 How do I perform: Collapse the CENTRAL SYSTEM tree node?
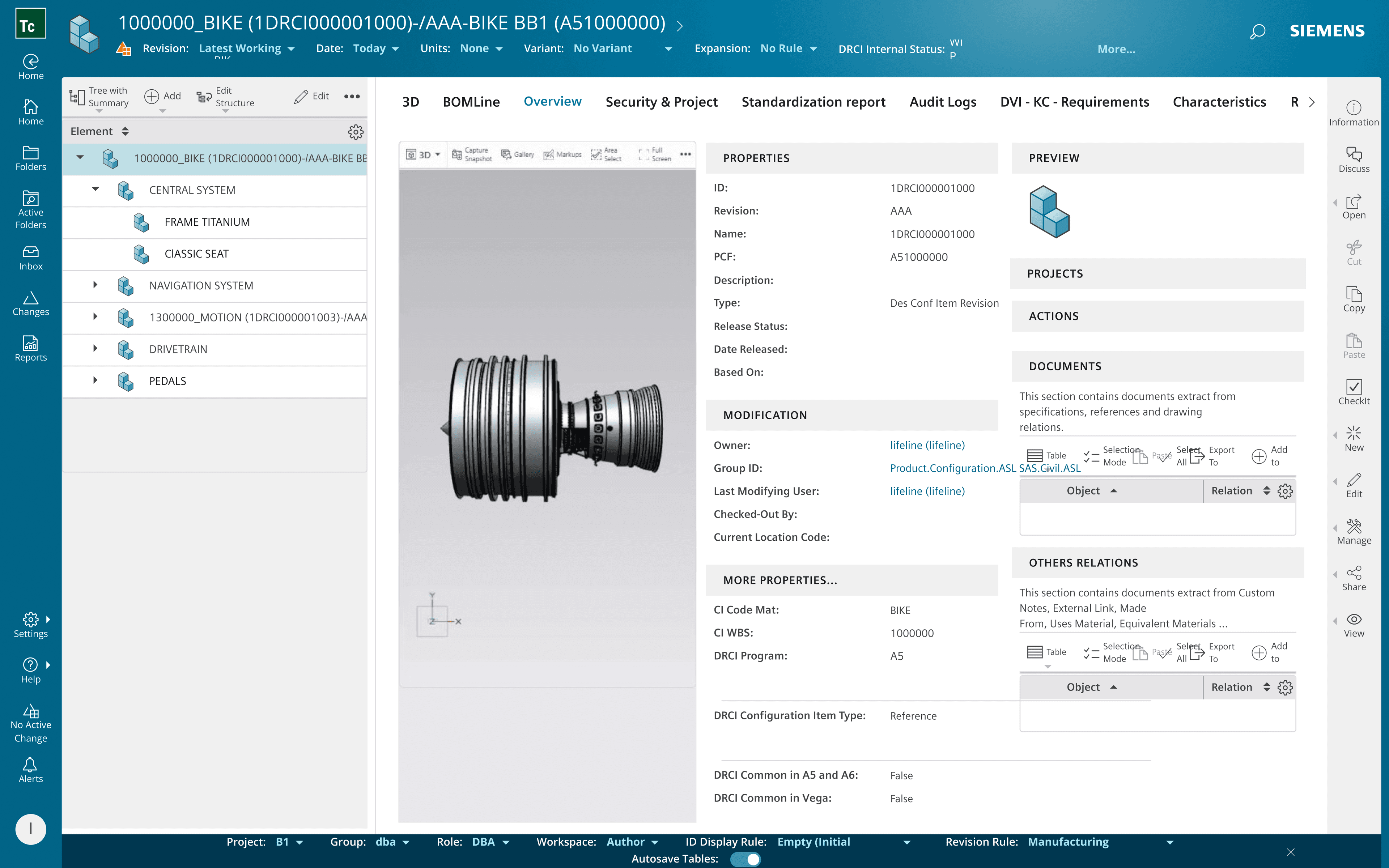(x=95, y=189)
